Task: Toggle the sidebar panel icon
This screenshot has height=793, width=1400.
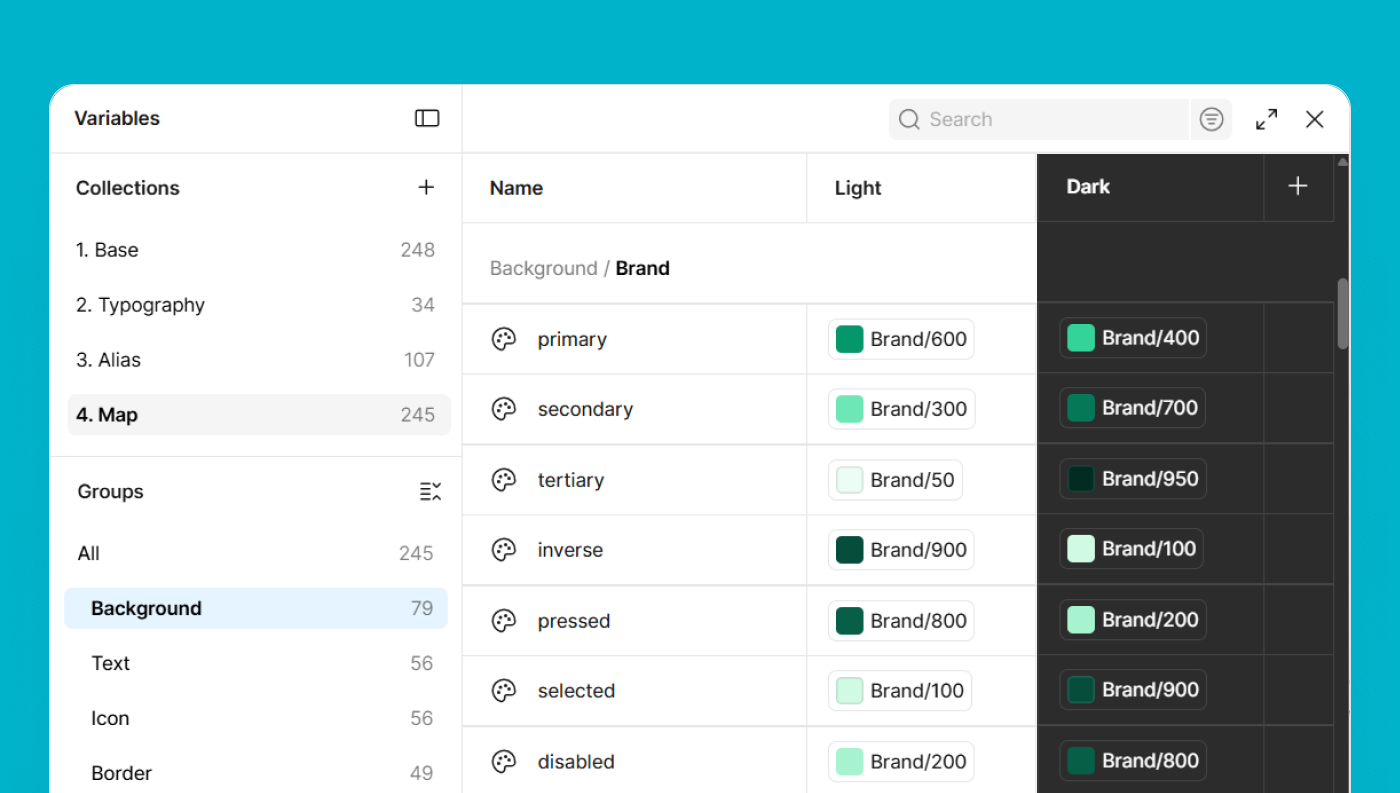Action: pyautogui.click(x=427, y=118)
